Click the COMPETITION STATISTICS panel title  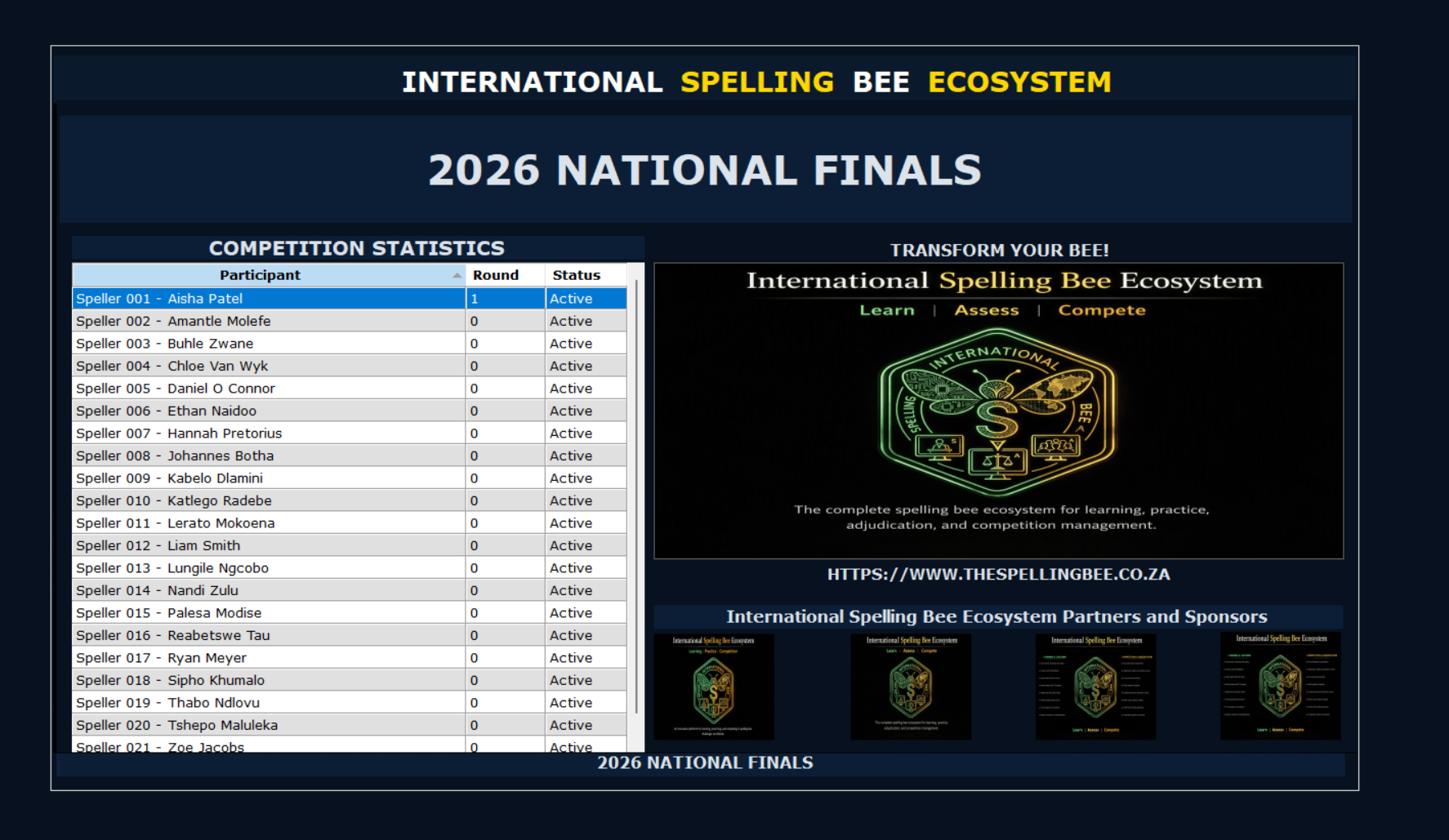pos(357,248)
